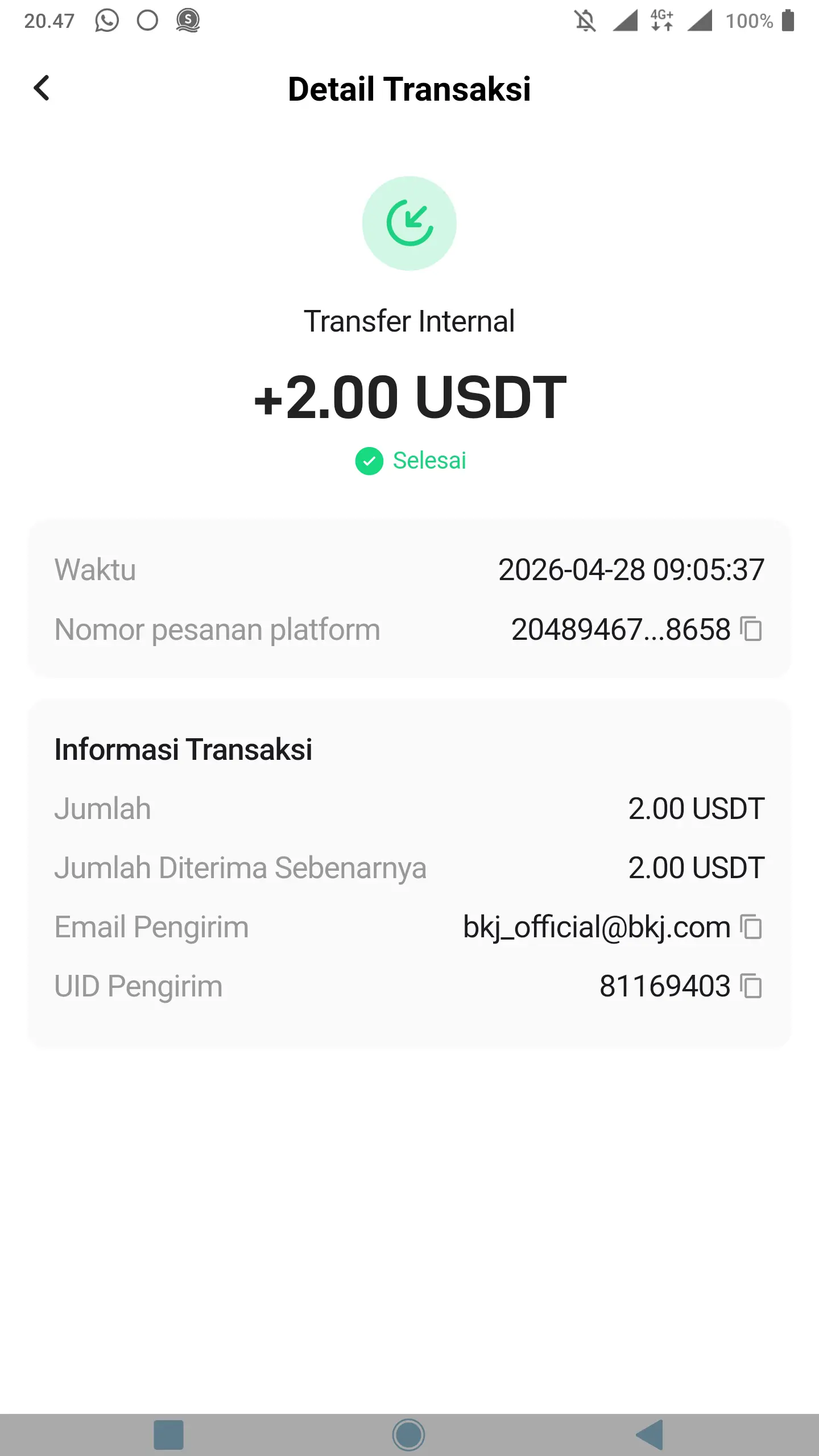Viewport: 819px width, 1456px height.
Task: Tap Android recent apps square button
Action: click(168, 1434)
